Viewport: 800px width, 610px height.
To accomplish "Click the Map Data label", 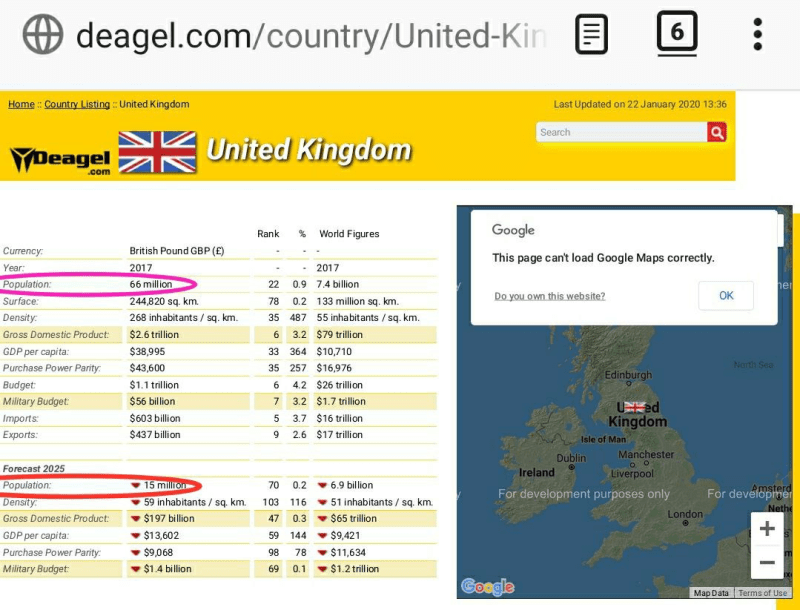I will (x=711, y=593).
